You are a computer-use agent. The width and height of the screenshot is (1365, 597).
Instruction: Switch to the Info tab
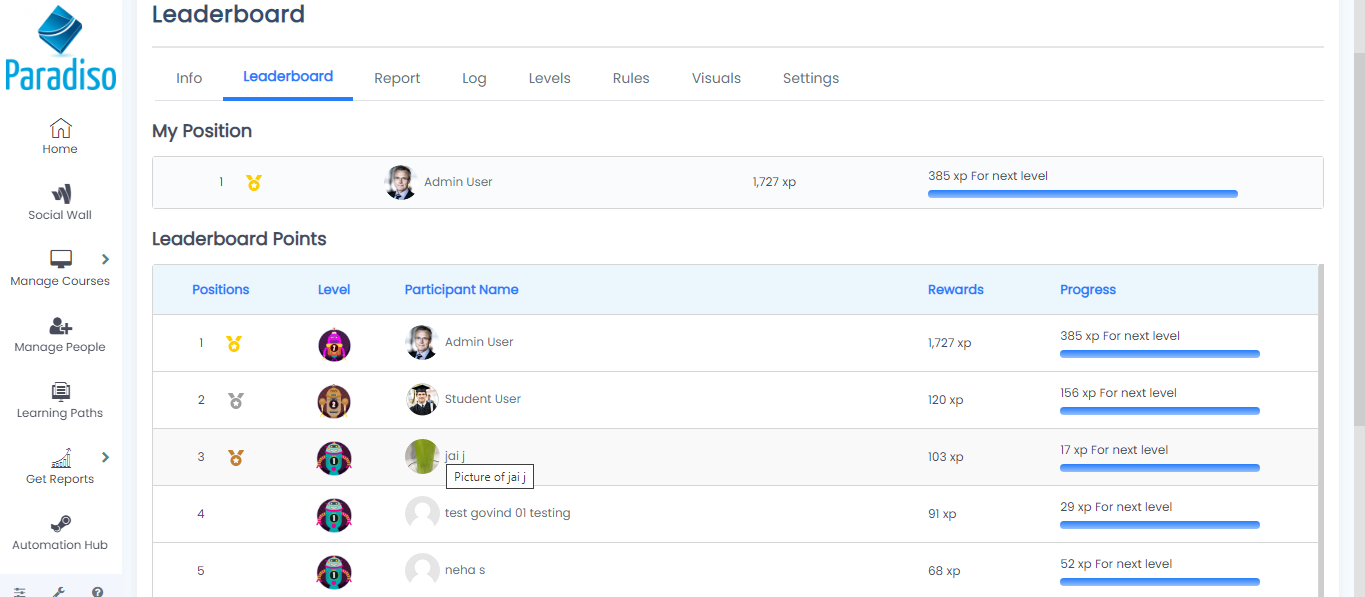tap(189, 78)
